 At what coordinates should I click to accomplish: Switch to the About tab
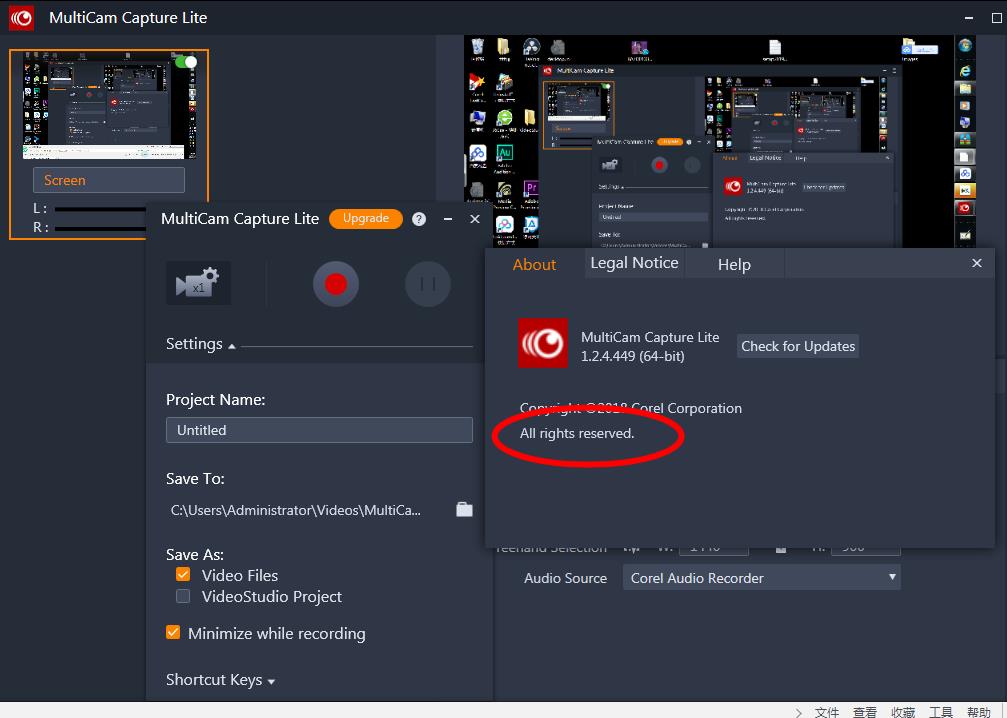point(534,265)
